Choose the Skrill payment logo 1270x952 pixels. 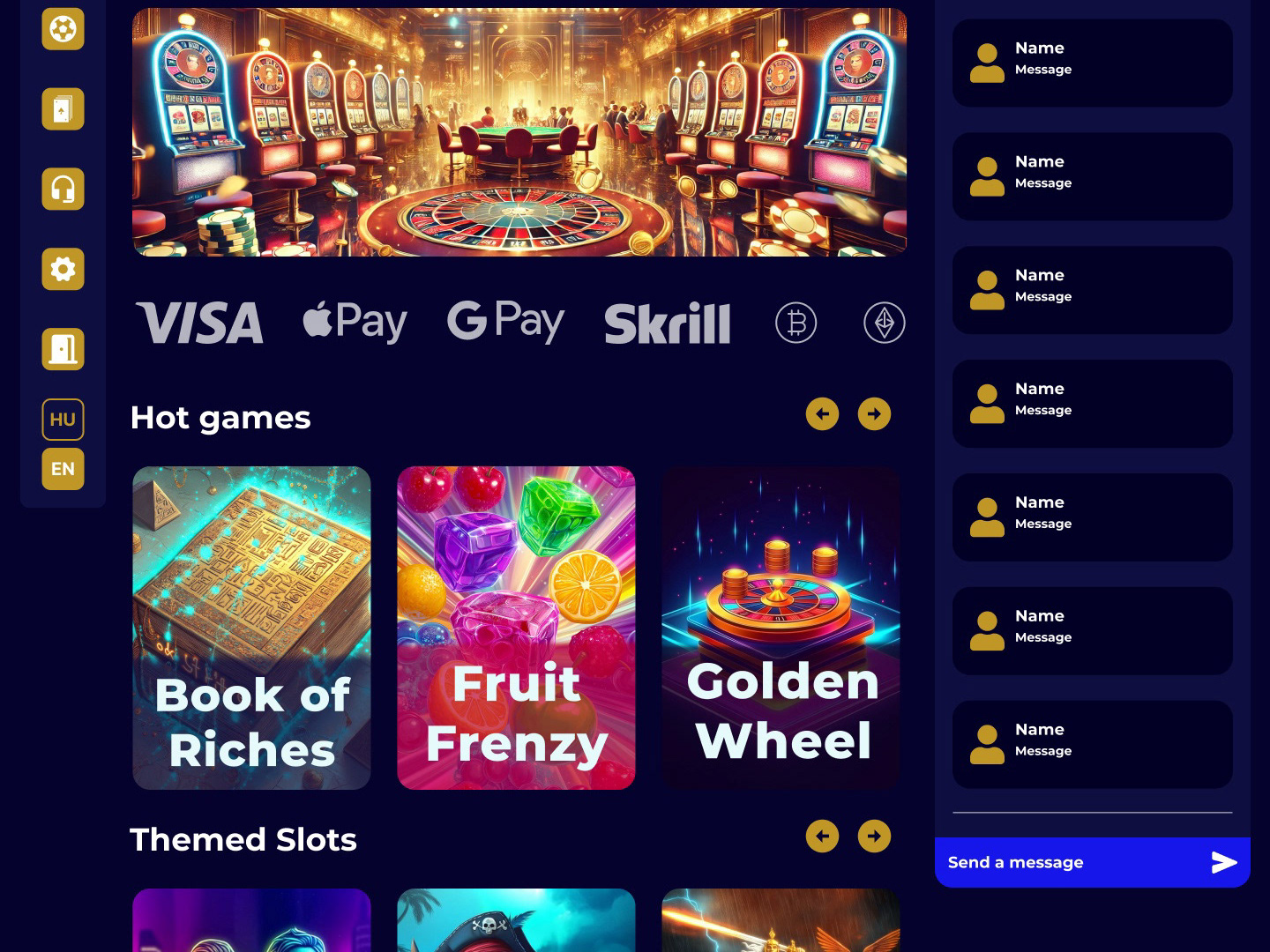pos(668,324)
